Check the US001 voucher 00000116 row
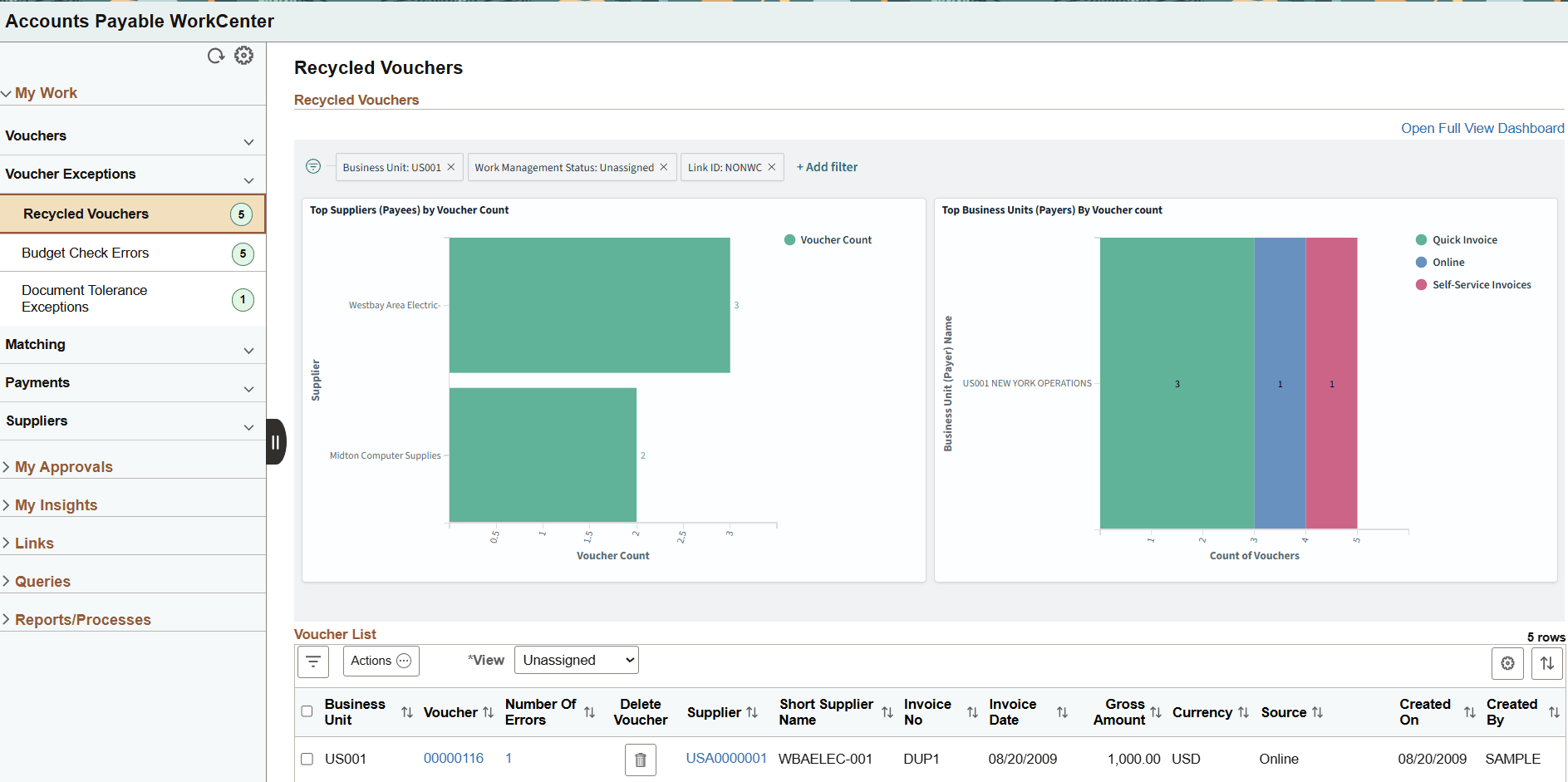 click(x=307, y=759)
